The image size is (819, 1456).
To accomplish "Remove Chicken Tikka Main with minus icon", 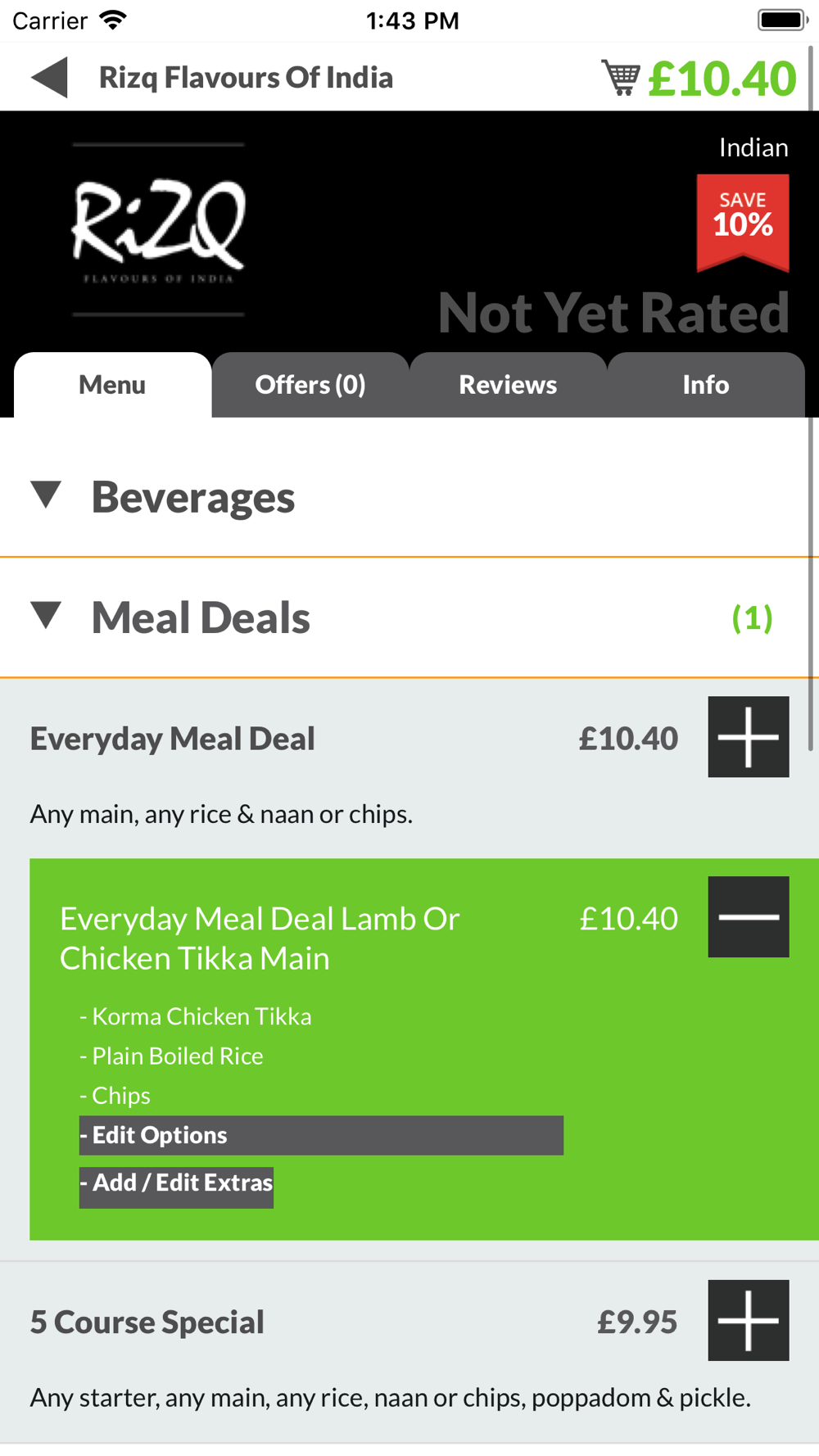I will (749, 917).
